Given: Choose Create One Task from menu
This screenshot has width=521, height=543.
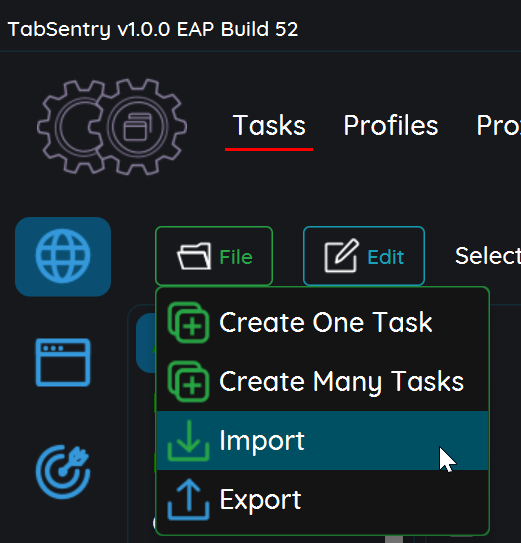Looking at the screenshot, I should click(323, 323).
